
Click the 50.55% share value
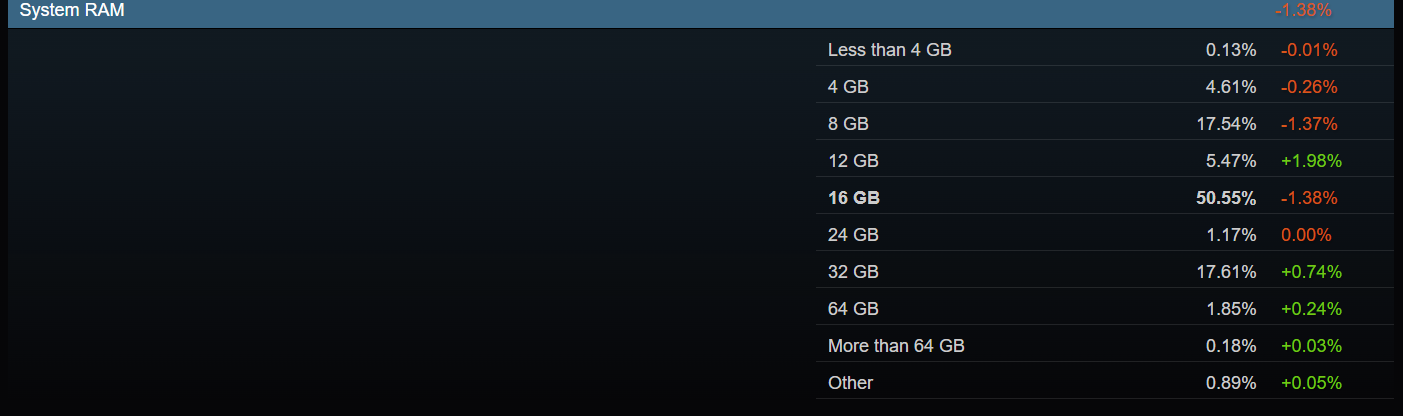(x=1225, y=198)
